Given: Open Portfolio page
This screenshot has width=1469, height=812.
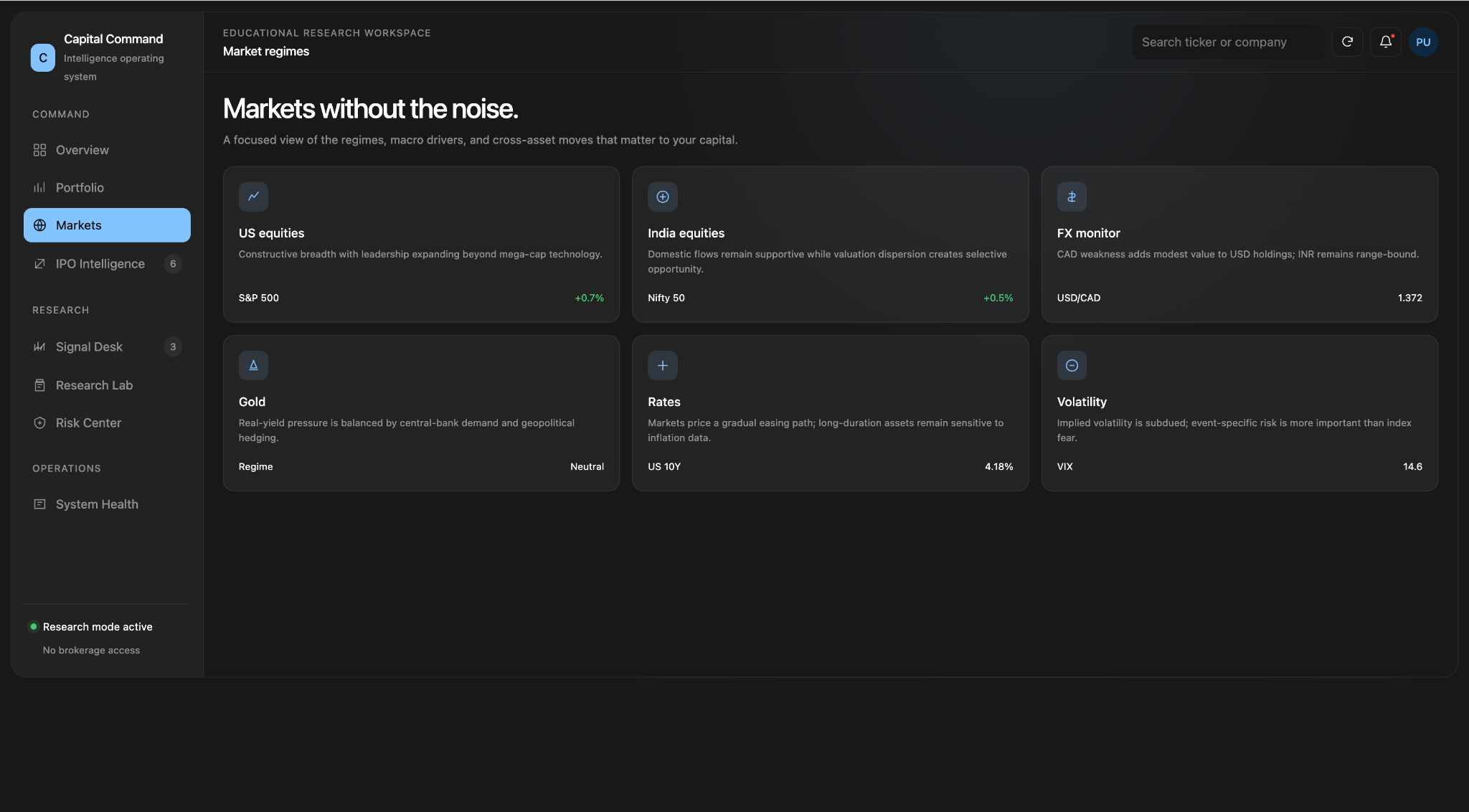Looking at the screenshot, I should point(107,187).
